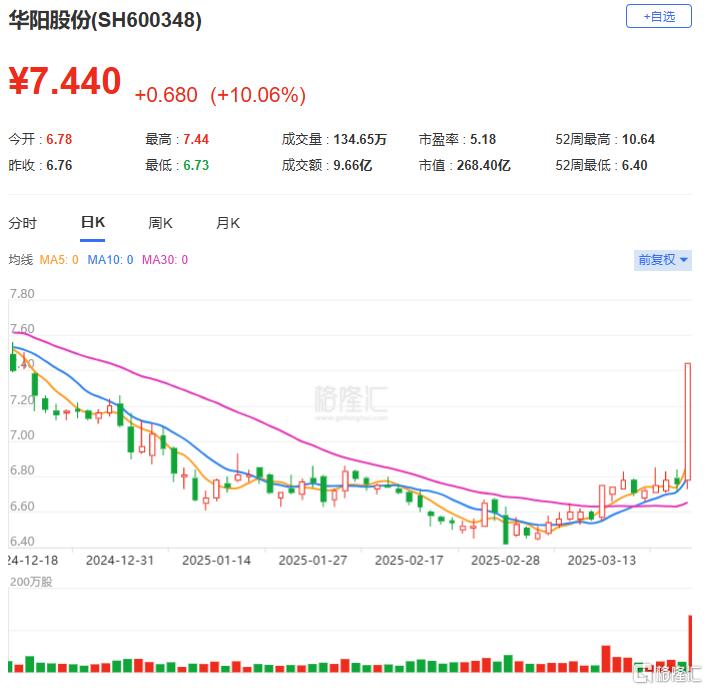Click the price change amount +0.680
This screenshot has width=708, height=690.
166,95
